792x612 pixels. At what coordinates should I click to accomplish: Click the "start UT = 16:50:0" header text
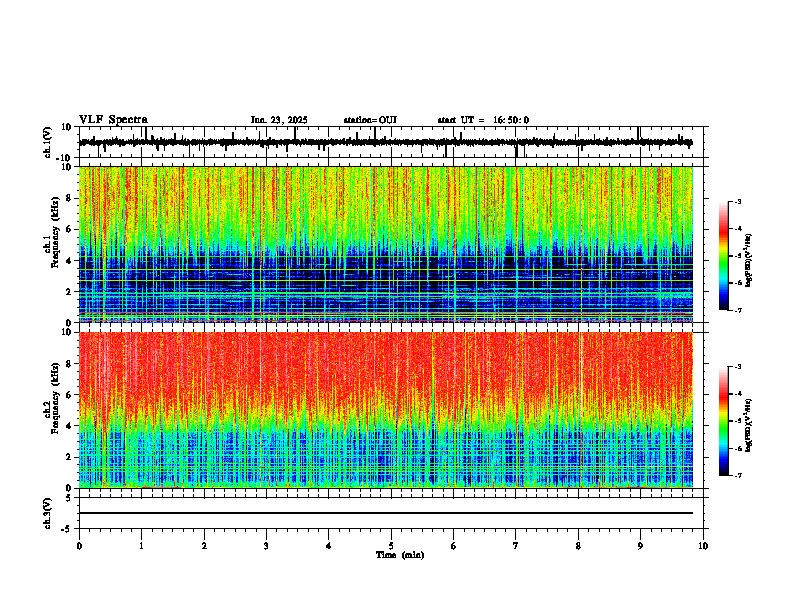(483, 120)
